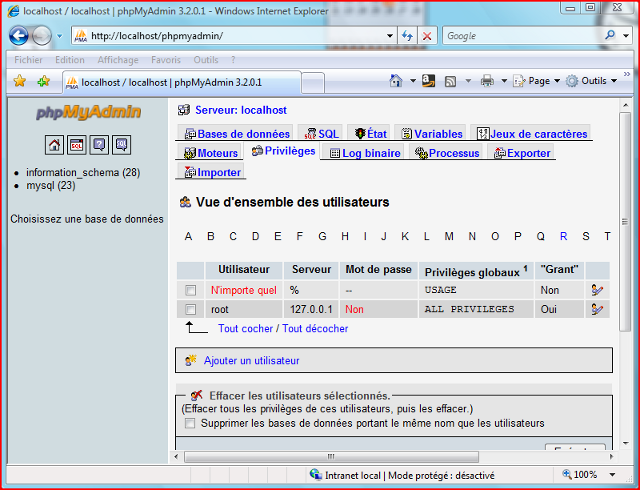The width and height of the screenshot is (640, 490).
Task: Switch to the État tab
Action: [371, 134]
